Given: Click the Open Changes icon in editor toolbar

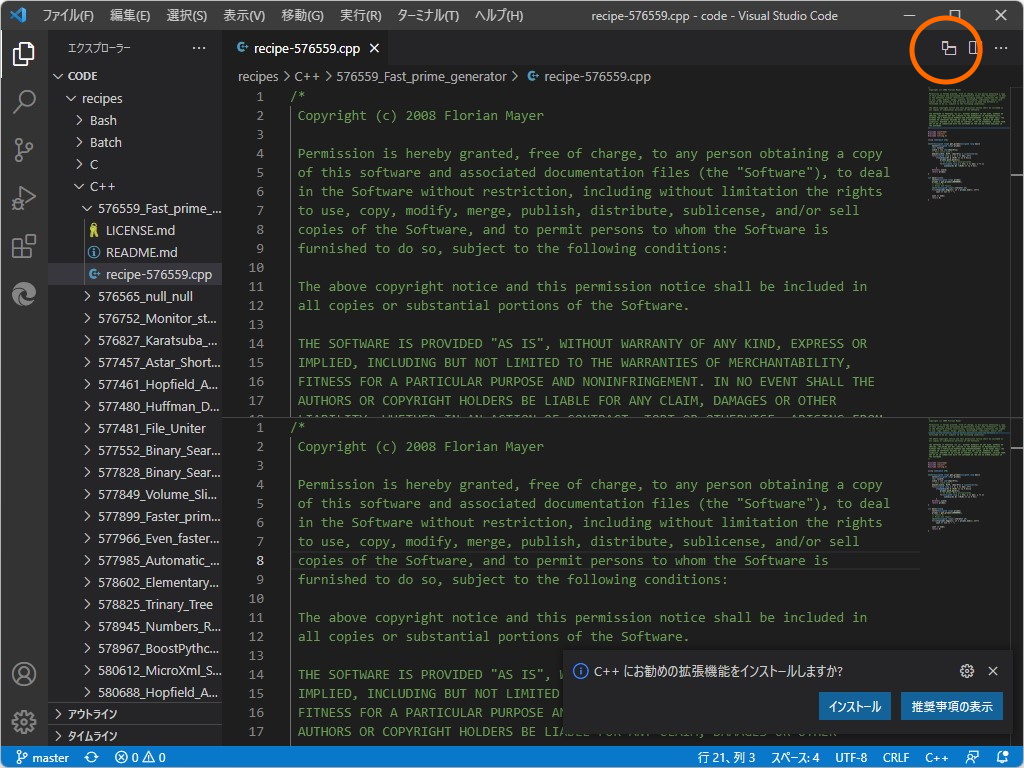Looking at the screenshot, I should pyautogui.click(x=948, y=48).
